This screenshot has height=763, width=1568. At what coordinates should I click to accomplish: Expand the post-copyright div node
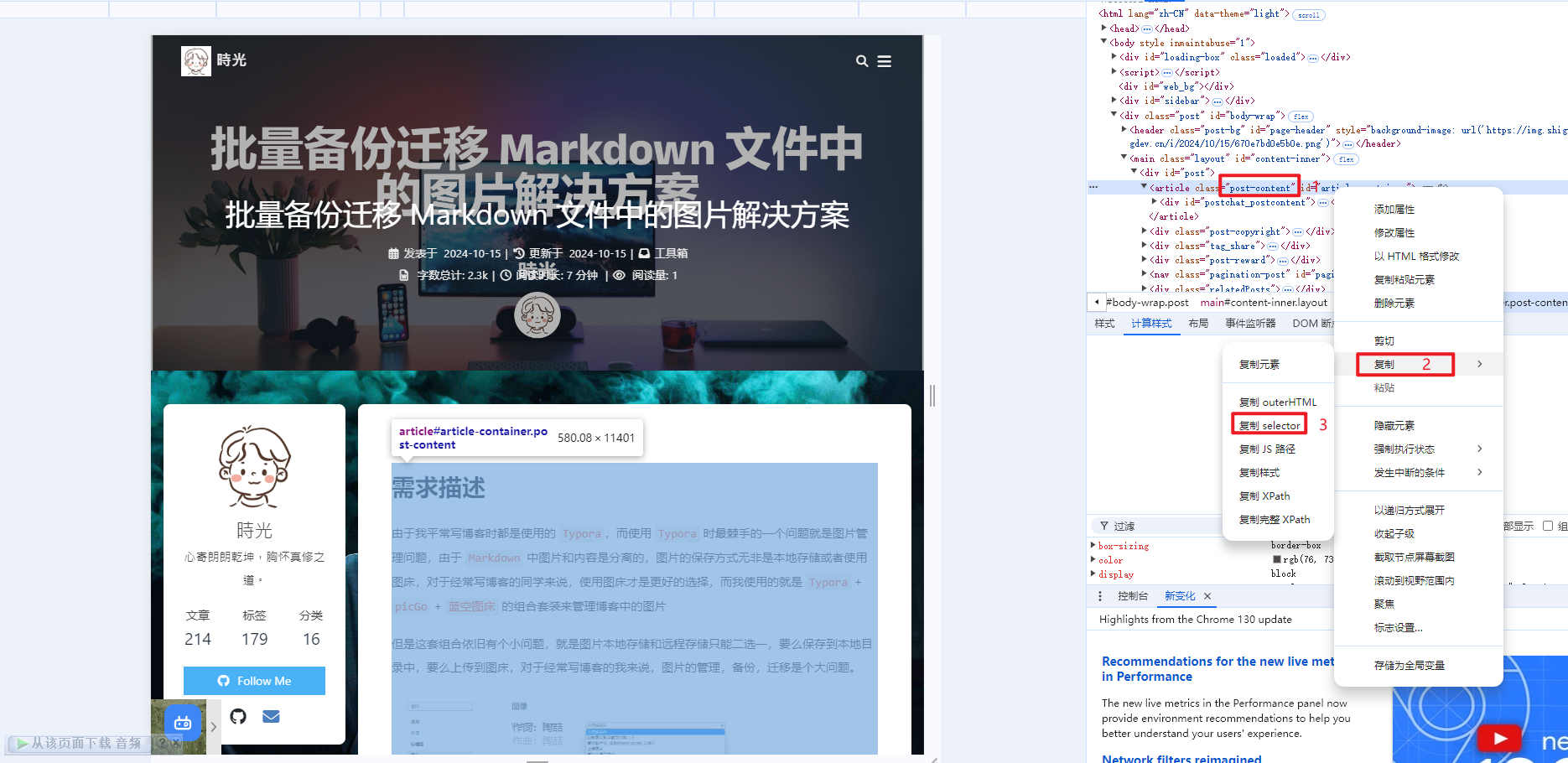pyautogui.click(x=1145, y=231)
